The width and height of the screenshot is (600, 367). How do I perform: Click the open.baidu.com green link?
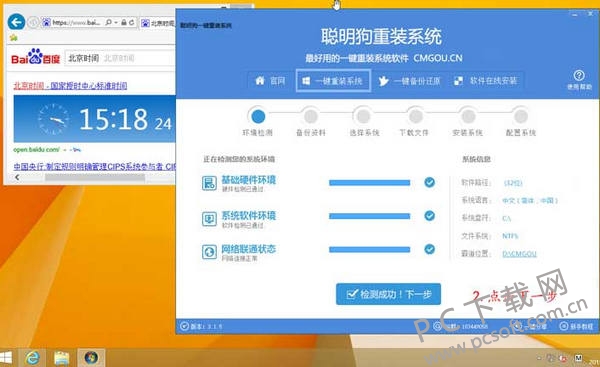coord(36,150)
